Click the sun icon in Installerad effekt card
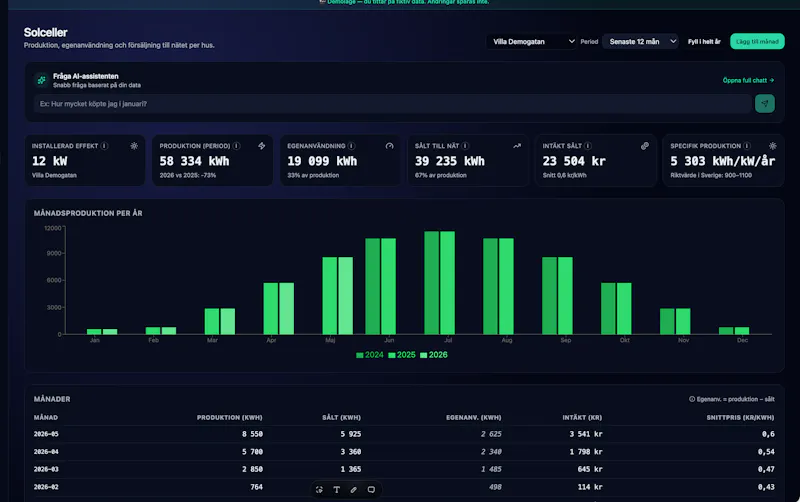Viewport: 800px width, 502px height. tap(134, 146)
